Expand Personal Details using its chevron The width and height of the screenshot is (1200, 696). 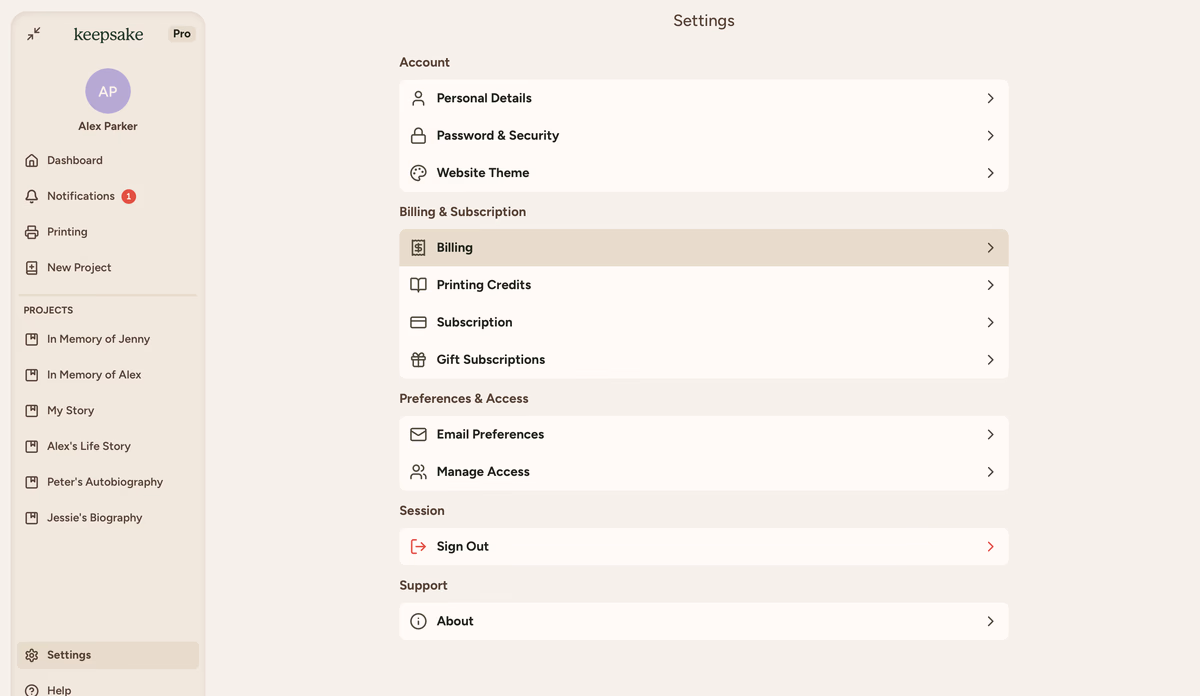pyautogui.click(x=990, y=98)
